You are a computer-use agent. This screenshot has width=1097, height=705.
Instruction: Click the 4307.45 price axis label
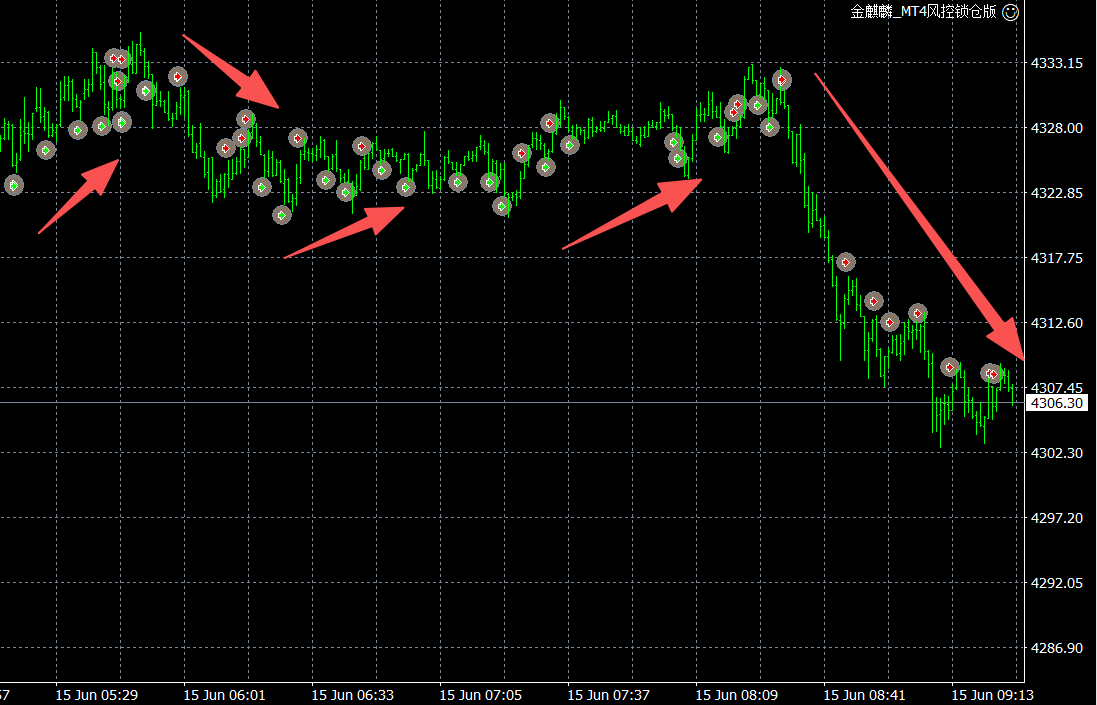1056,387
